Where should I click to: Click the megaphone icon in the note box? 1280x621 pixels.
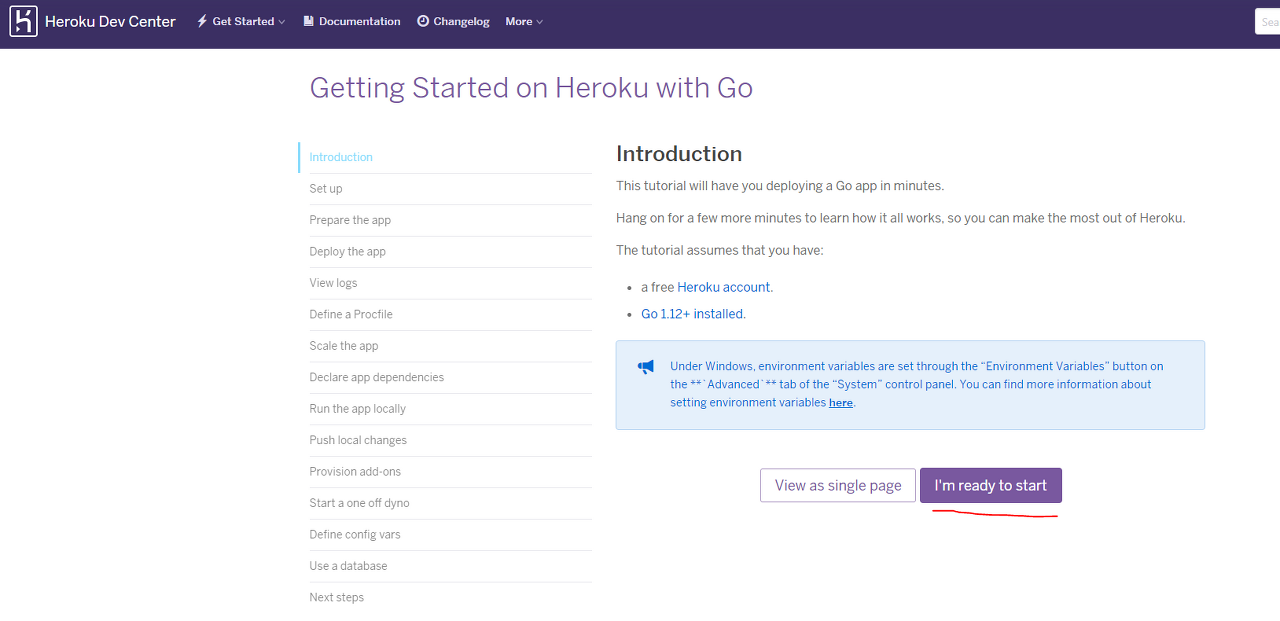(x=646, y=367)
